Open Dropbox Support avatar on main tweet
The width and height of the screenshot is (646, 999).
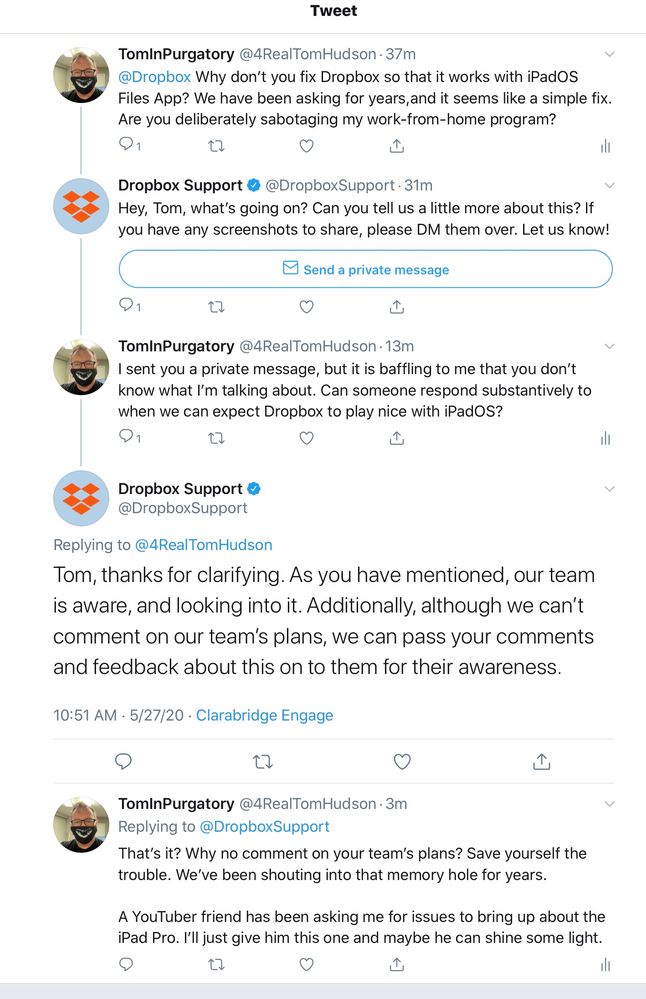[81, 498]
